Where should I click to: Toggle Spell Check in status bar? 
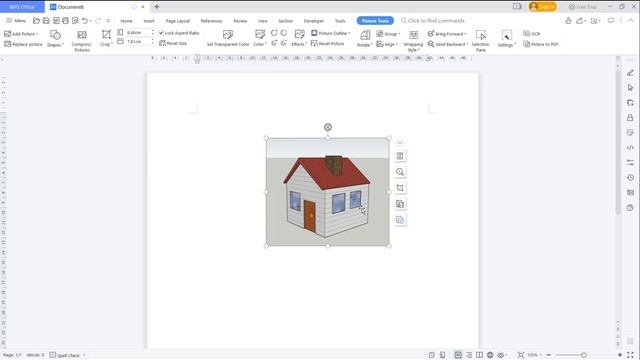[x=64, y=355]
